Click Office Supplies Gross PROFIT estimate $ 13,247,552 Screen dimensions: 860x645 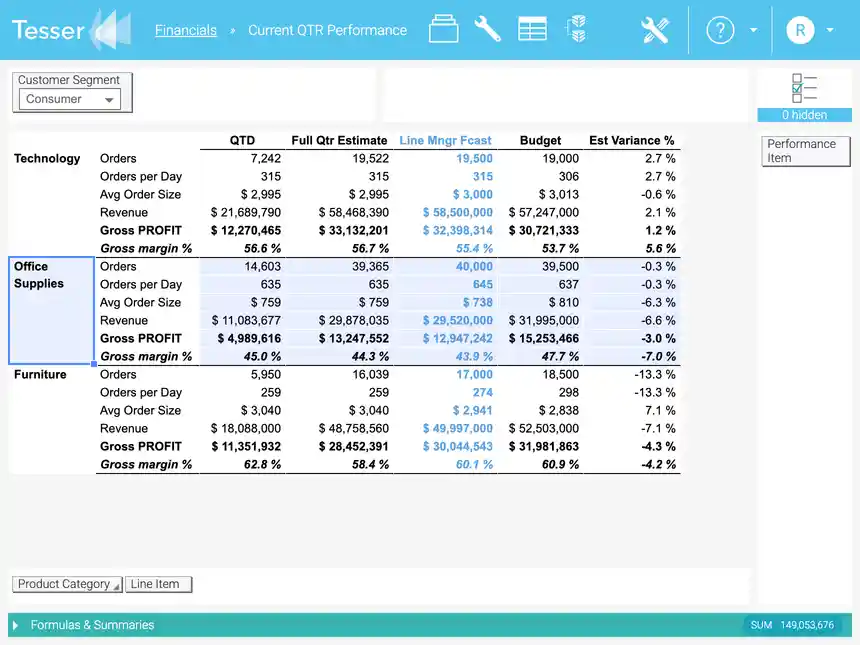pos(353,338)
